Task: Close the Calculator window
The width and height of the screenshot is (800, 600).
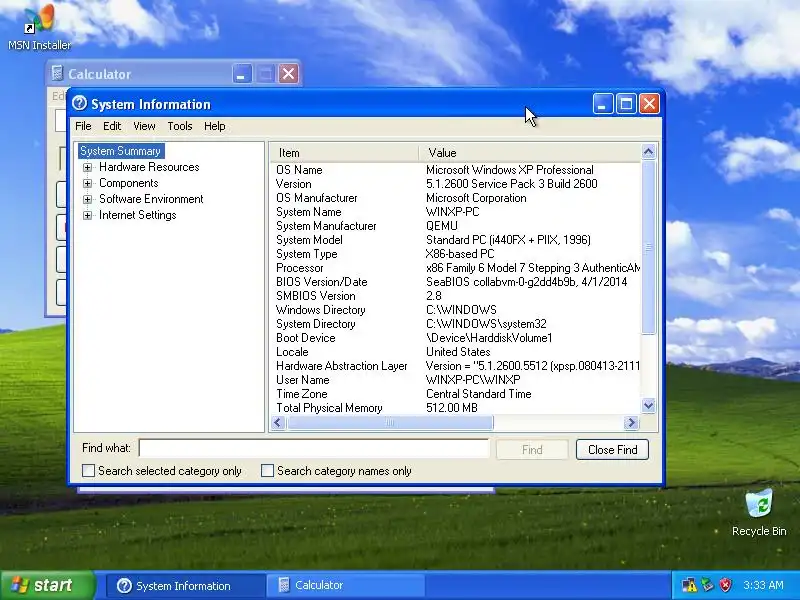Action: pos(288,74)
